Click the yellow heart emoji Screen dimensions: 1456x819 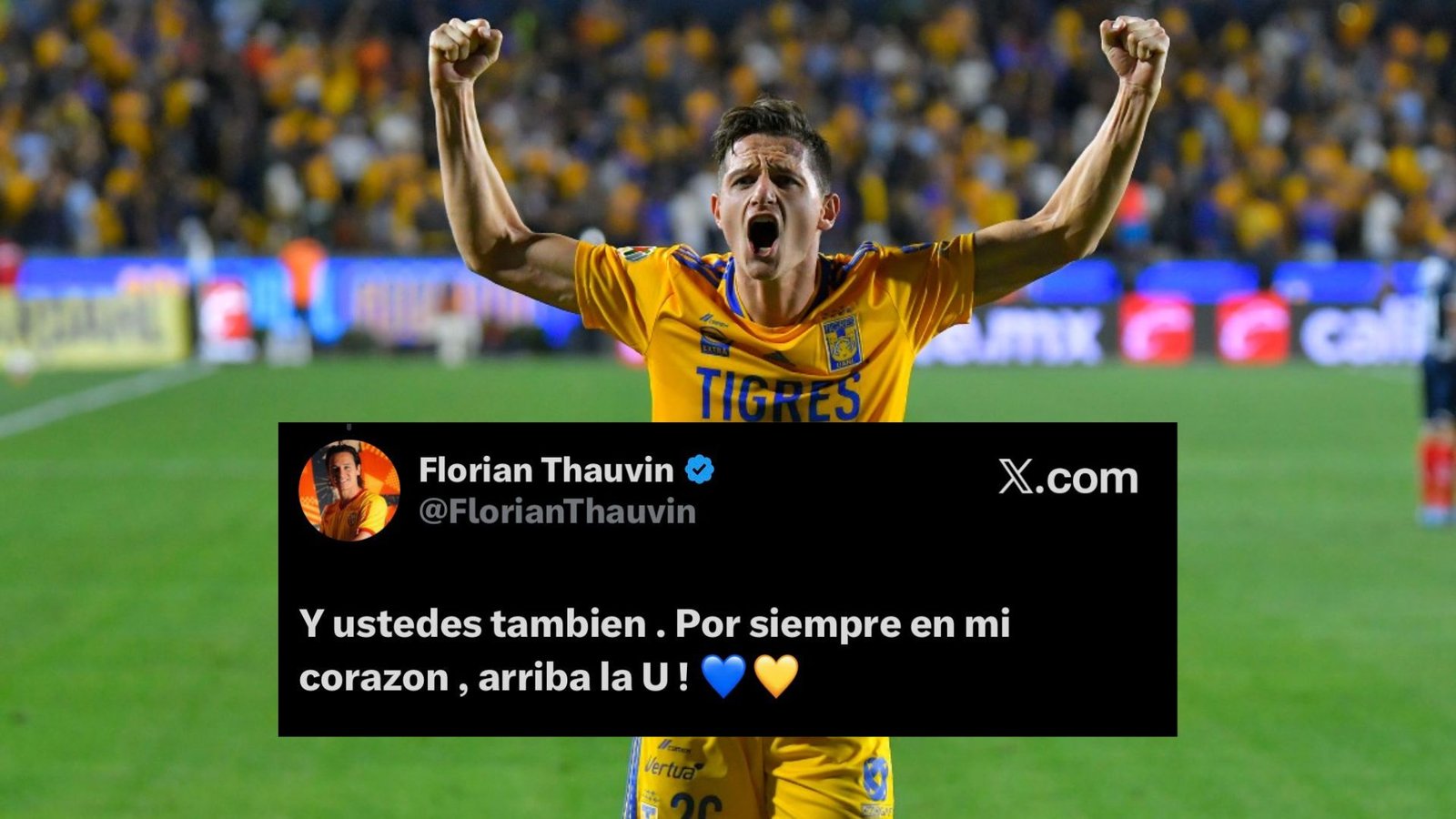pos(776,676)
